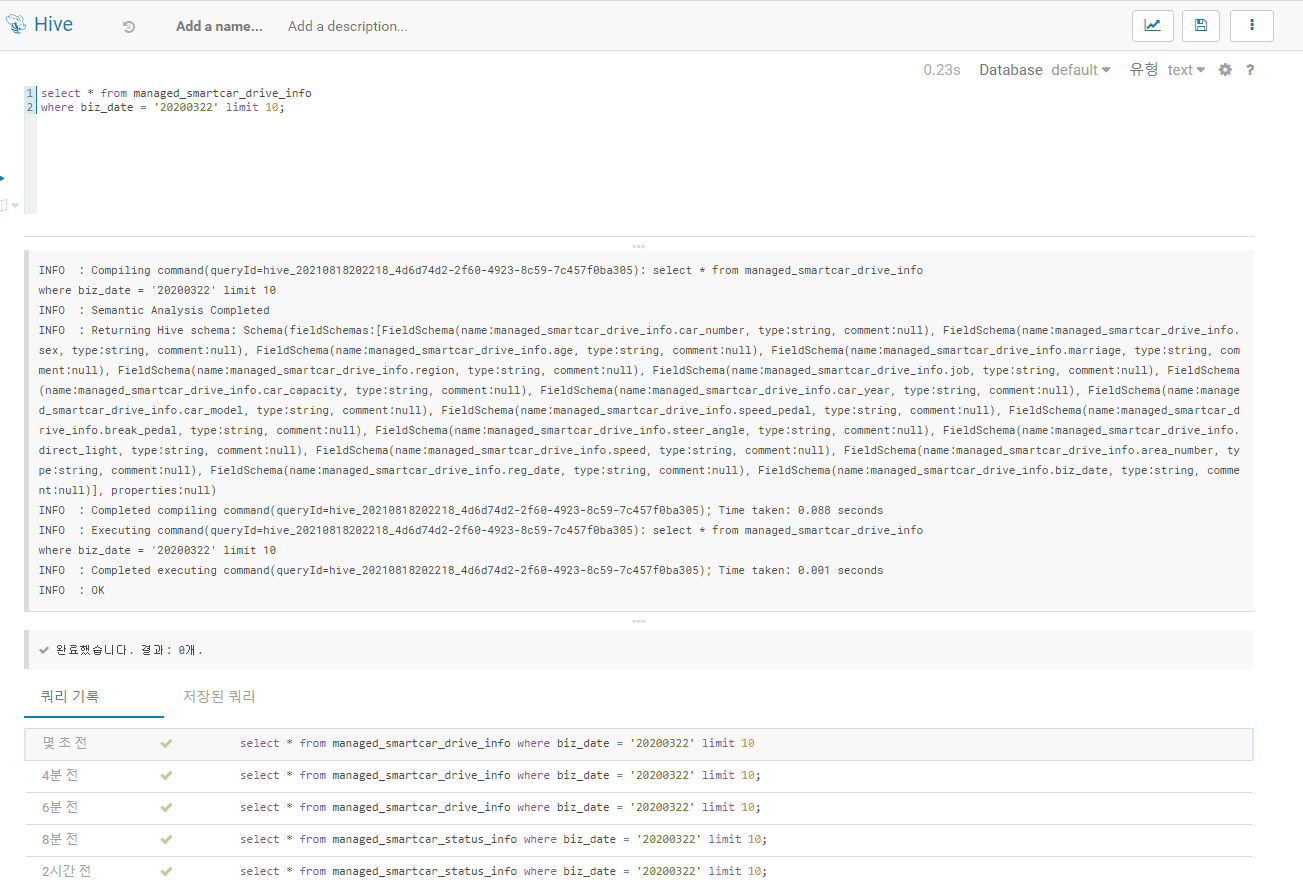1303x886 pixels.
Task: Open query history clock icon beside name field
Action: click(x=129, y=27)
